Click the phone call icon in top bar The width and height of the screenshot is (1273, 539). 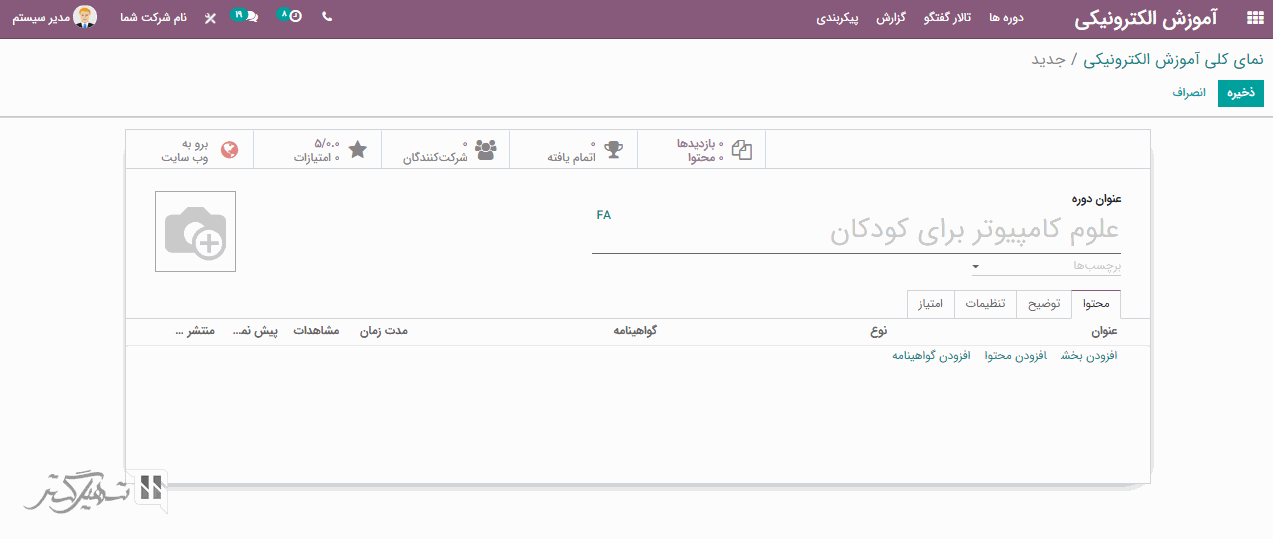pos(327,17)
